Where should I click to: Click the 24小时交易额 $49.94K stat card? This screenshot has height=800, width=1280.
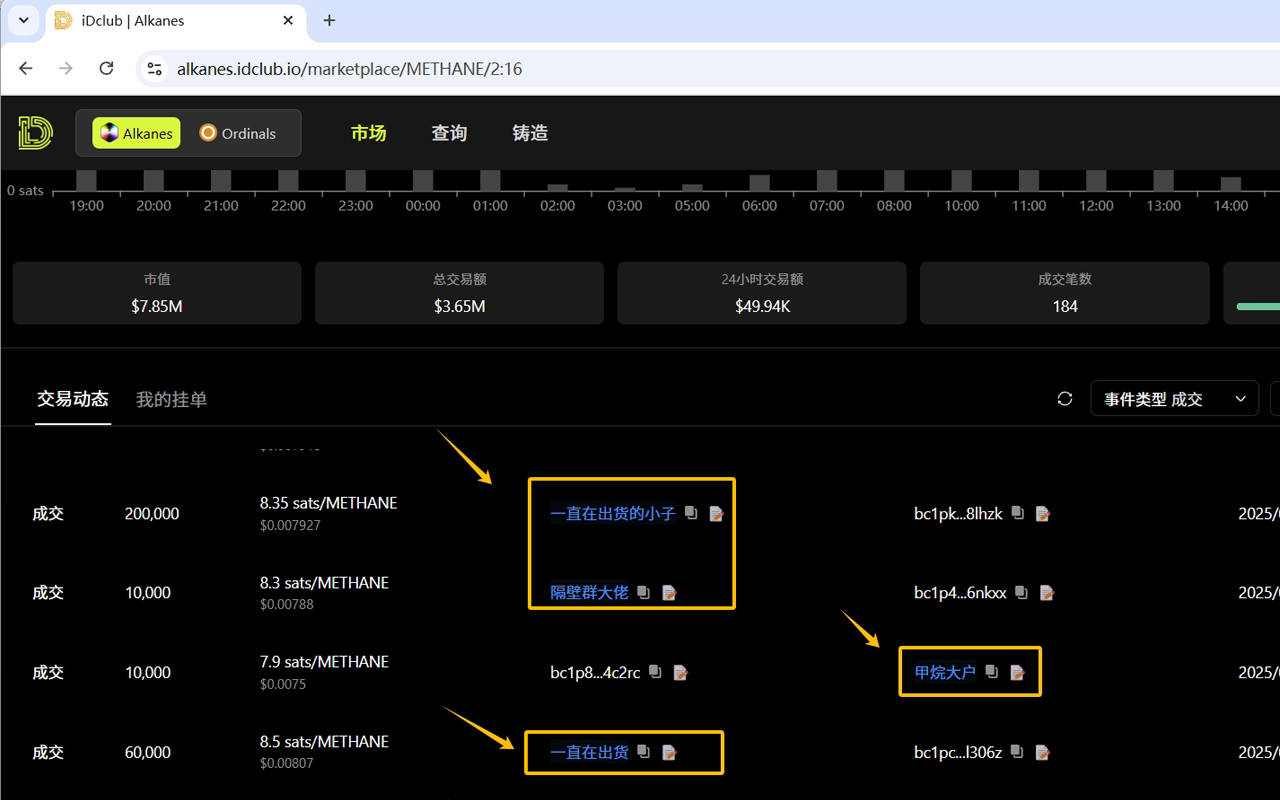(762, 293)
